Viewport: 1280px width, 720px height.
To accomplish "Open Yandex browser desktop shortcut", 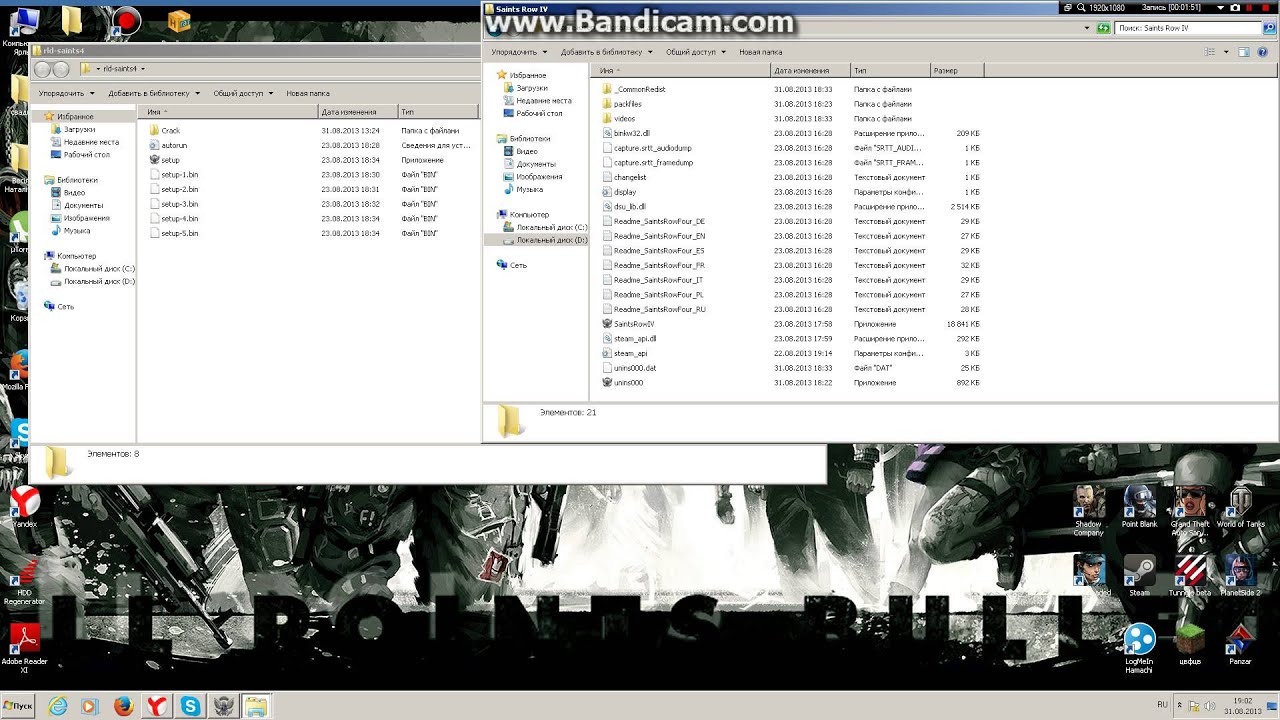I will pyautogui.click(x=24, y=506).
